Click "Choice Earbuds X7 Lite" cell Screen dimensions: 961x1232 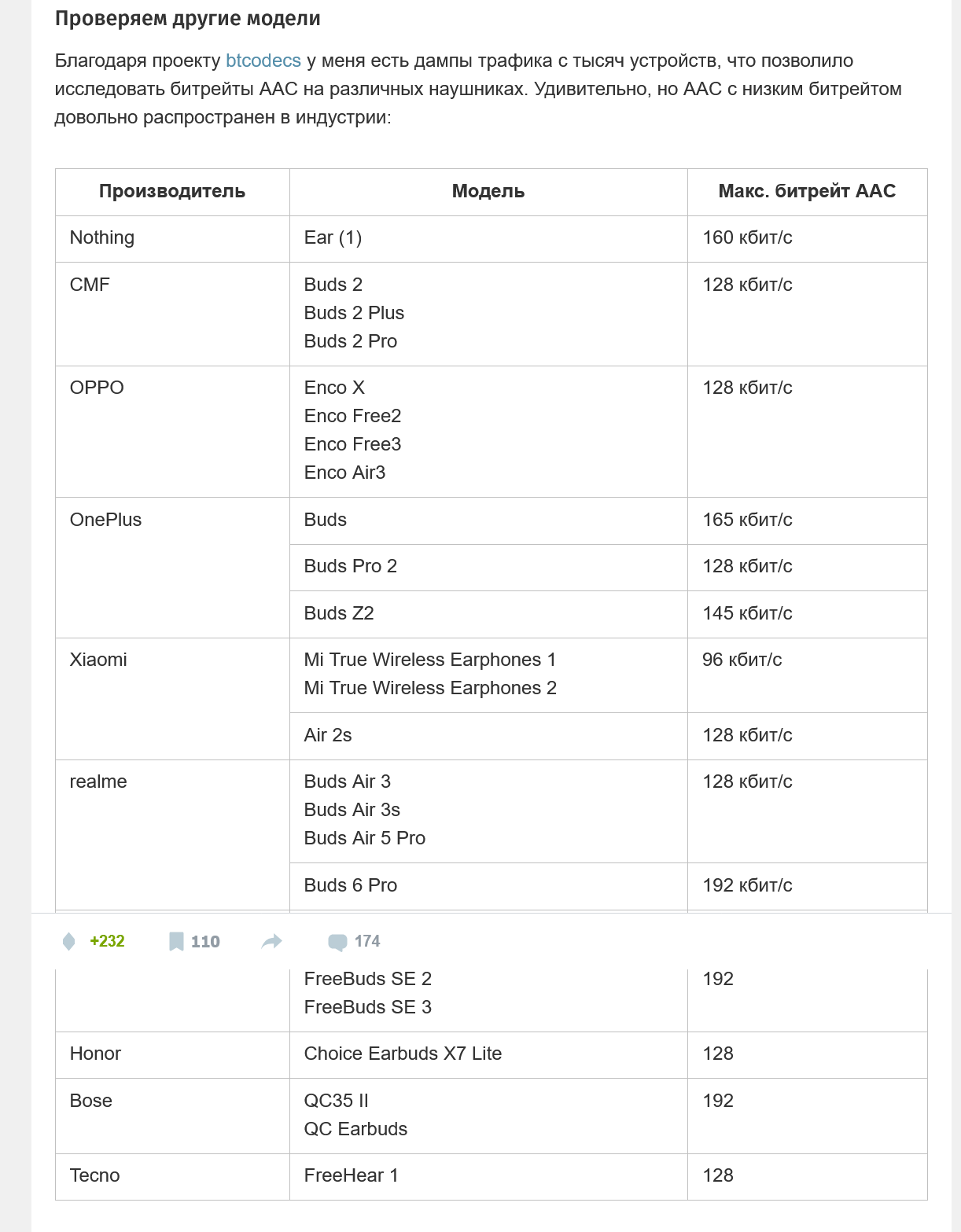click(x=403, y=1054)
